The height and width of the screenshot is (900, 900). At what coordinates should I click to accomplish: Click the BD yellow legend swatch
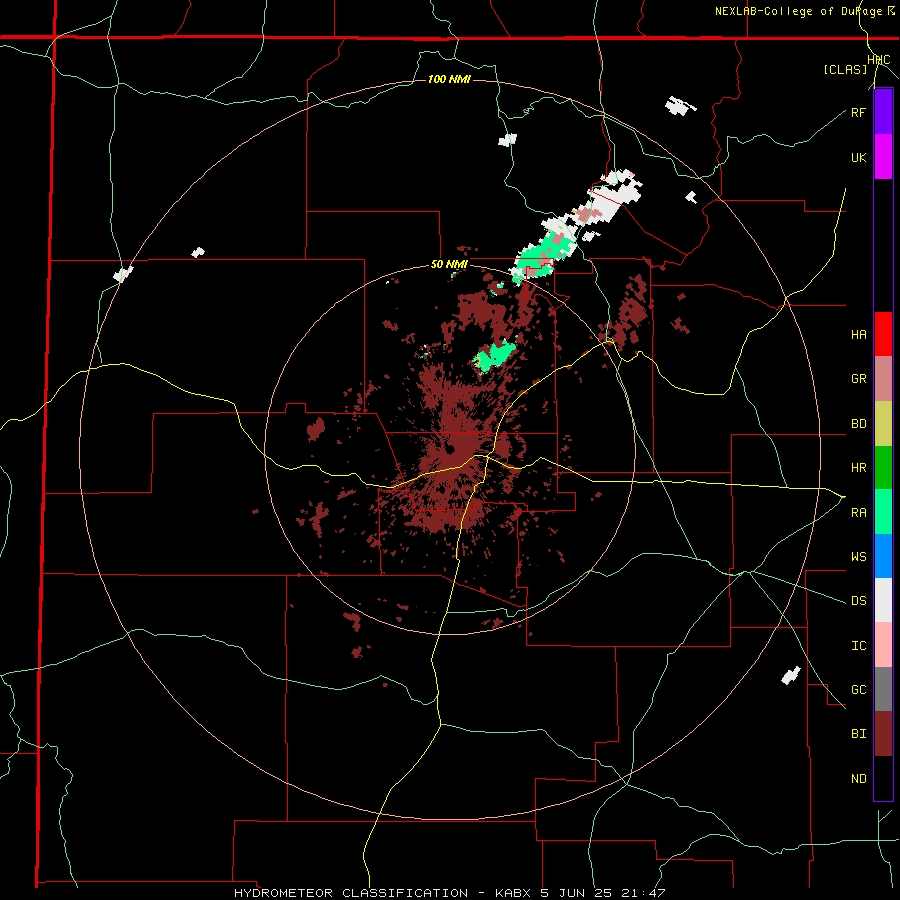coord(883,424)
